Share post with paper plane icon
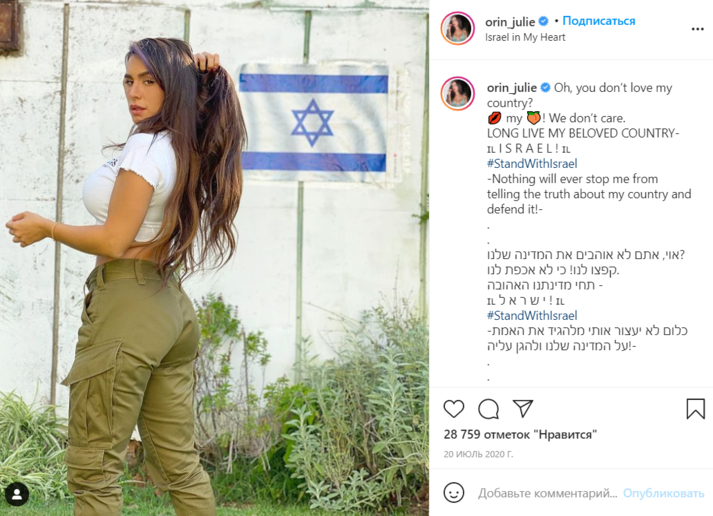 pos(523,408)
